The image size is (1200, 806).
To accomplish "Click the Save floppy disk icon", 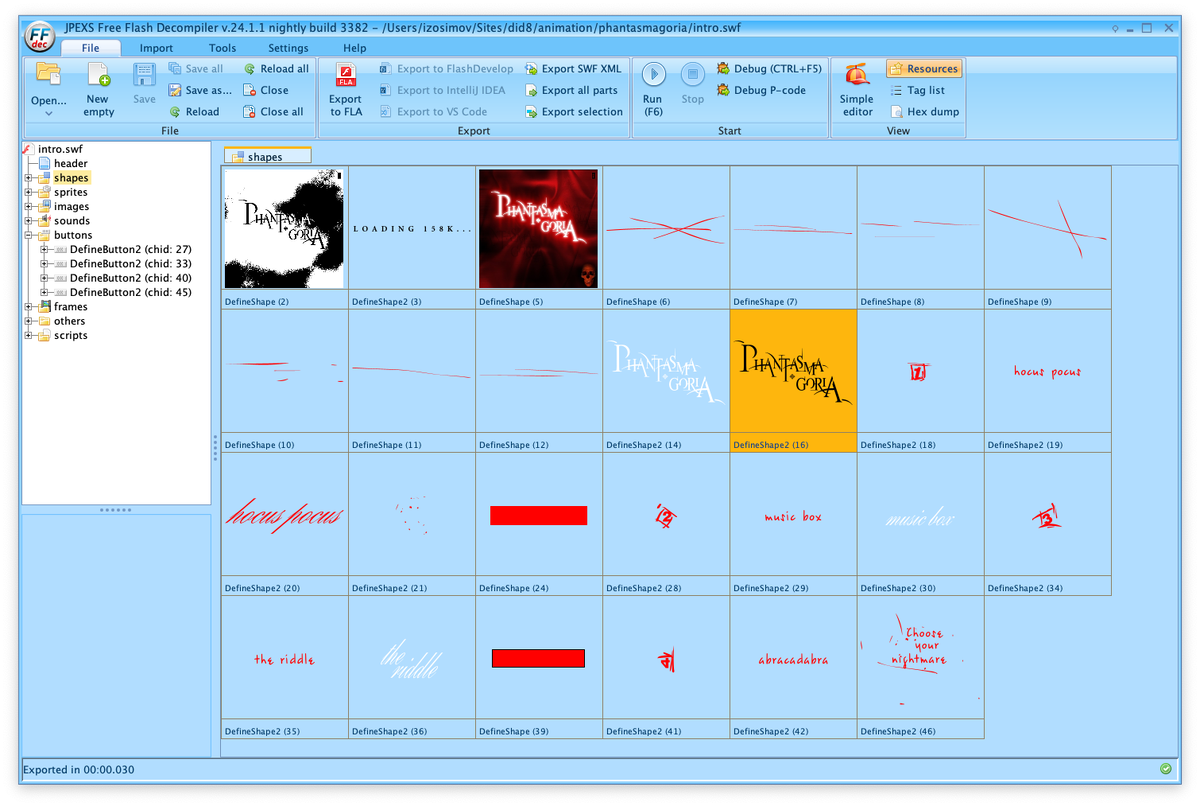I will pyautogui.click(x=144, y=75).
